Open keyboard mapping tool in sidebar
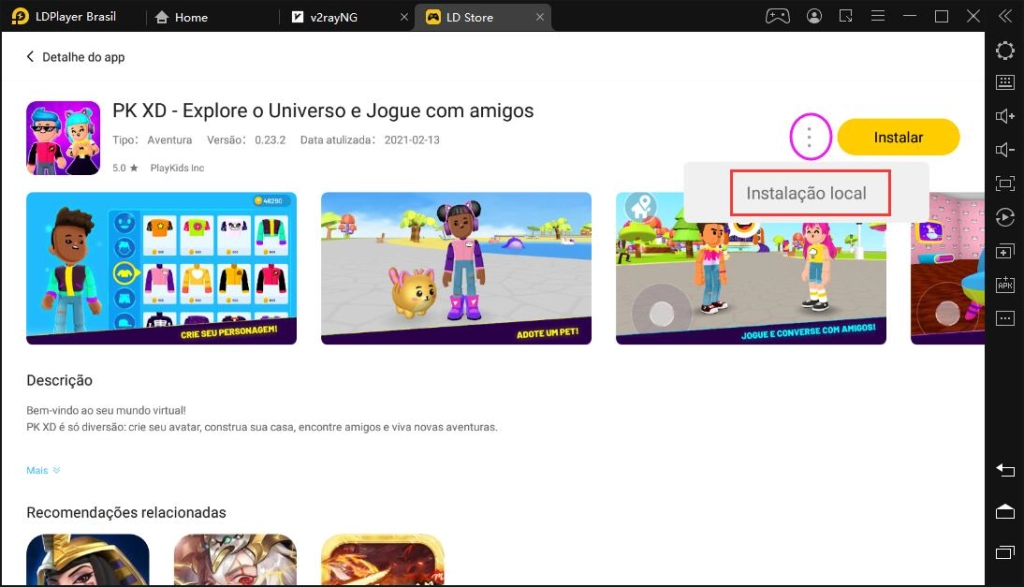 [x=1005, y=83]
